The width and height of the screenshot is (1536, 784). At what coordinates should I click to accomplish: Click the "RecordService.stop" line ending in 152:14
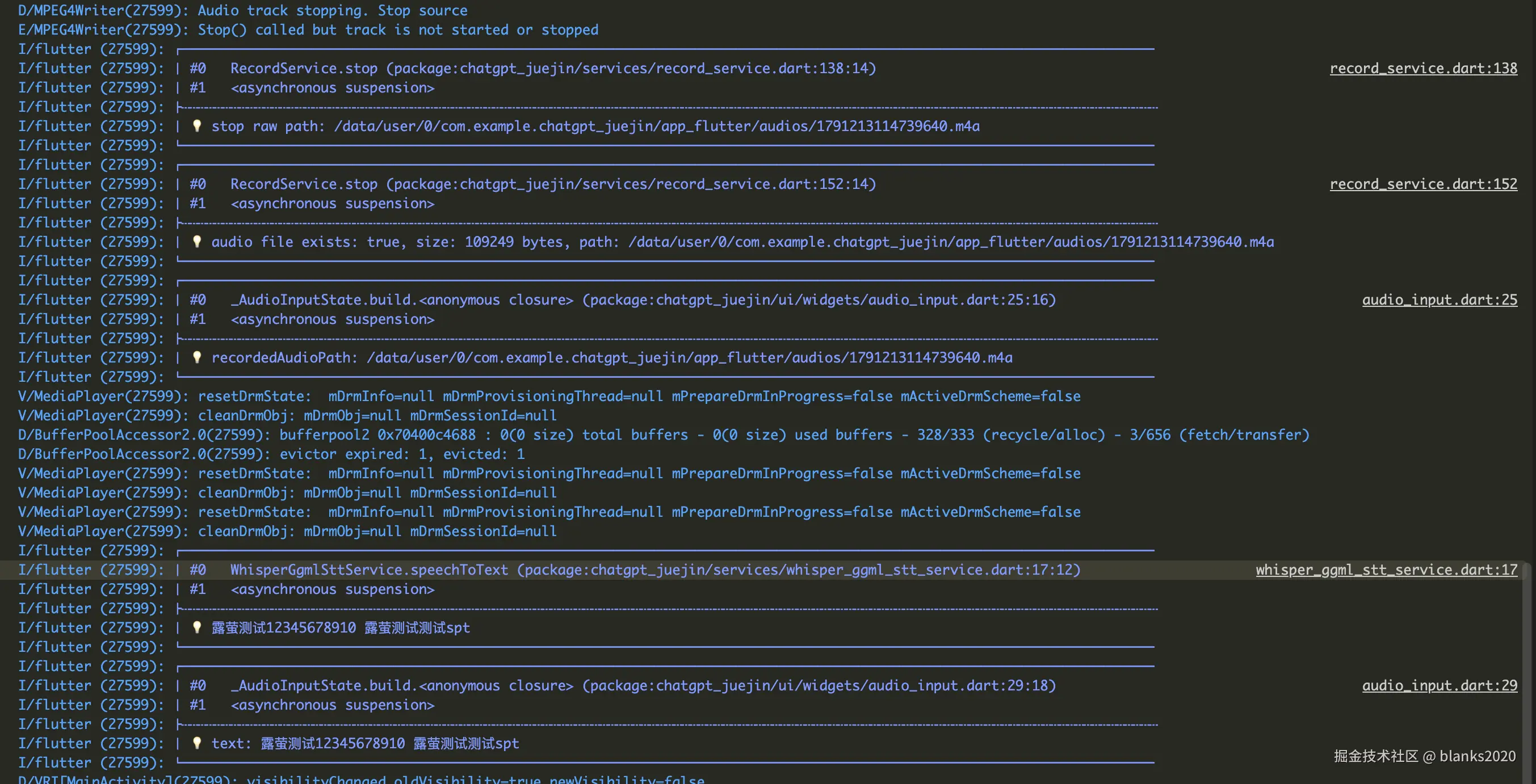(447, 184)
